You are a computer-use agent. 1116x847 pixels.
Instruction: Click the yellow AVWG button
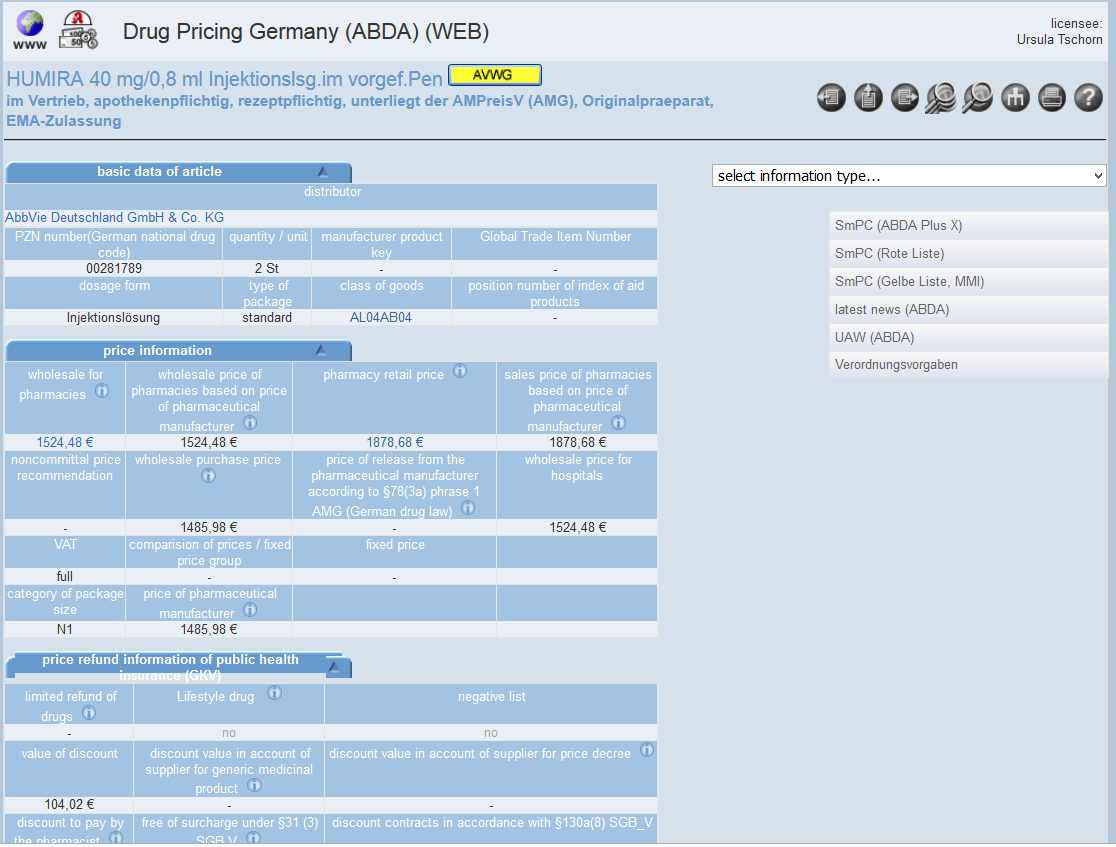494,75
